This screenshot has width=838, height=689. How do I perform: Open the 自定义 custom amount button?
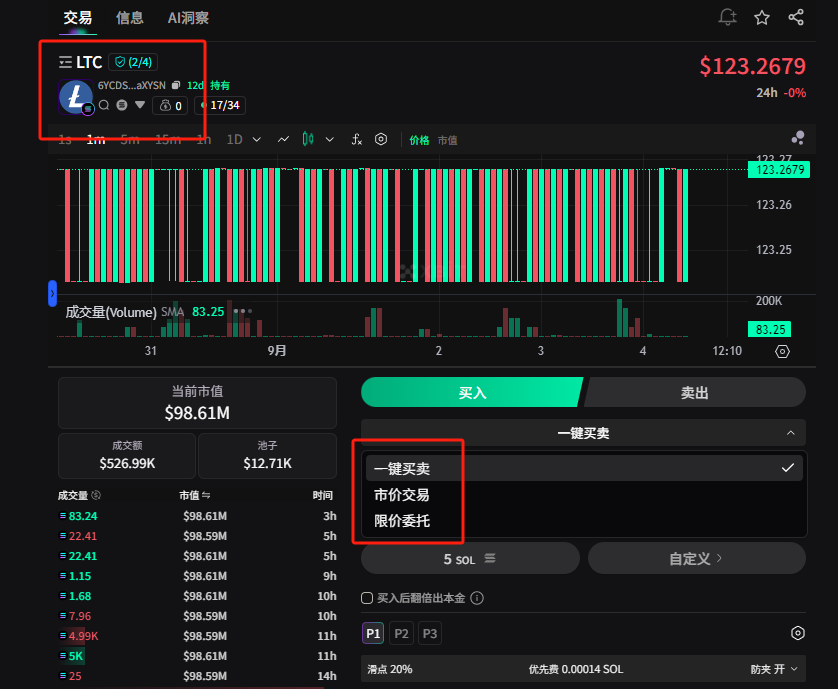696,559
